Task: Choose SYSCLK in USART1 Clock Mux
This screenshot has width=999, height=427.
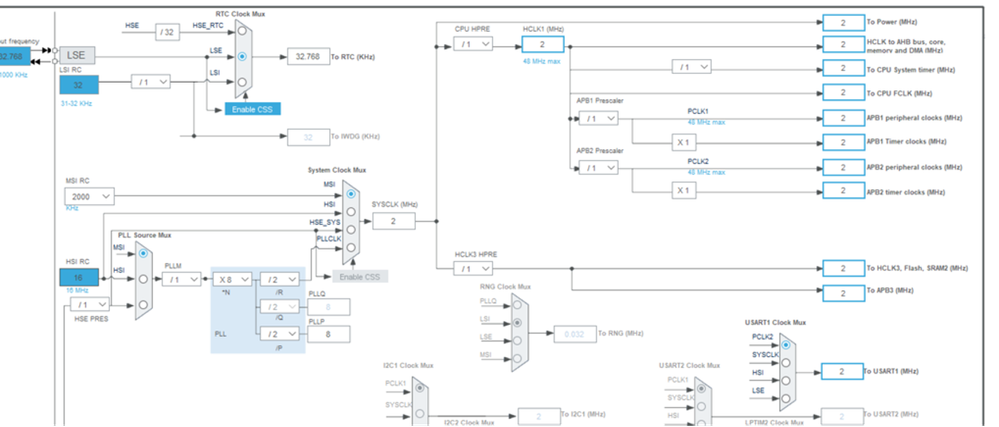Action: pyautogui.click(x=786, y=363)
